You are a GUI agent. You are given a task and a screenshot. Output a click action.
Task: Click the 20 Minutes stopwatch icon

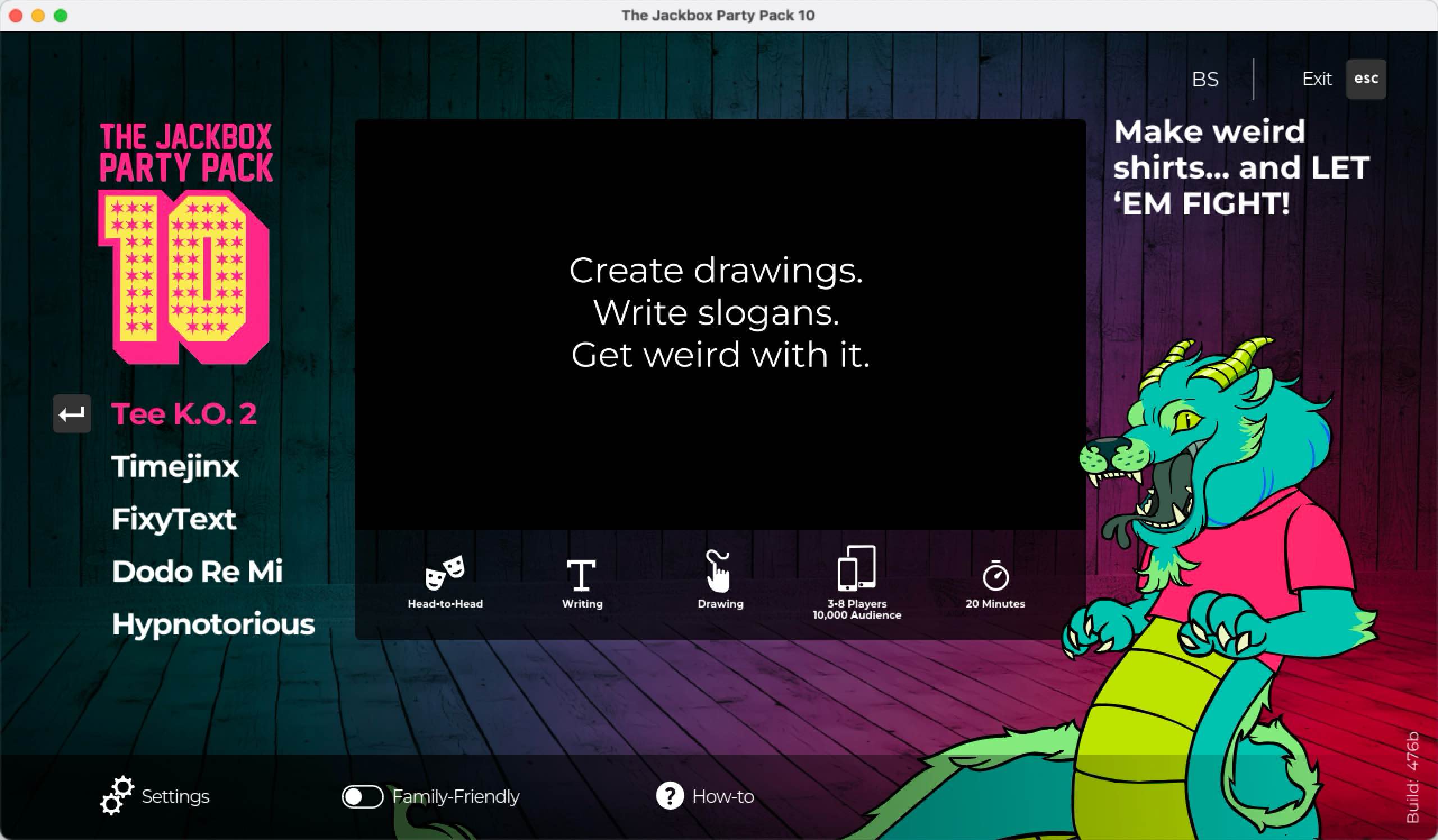coord(995,576)
